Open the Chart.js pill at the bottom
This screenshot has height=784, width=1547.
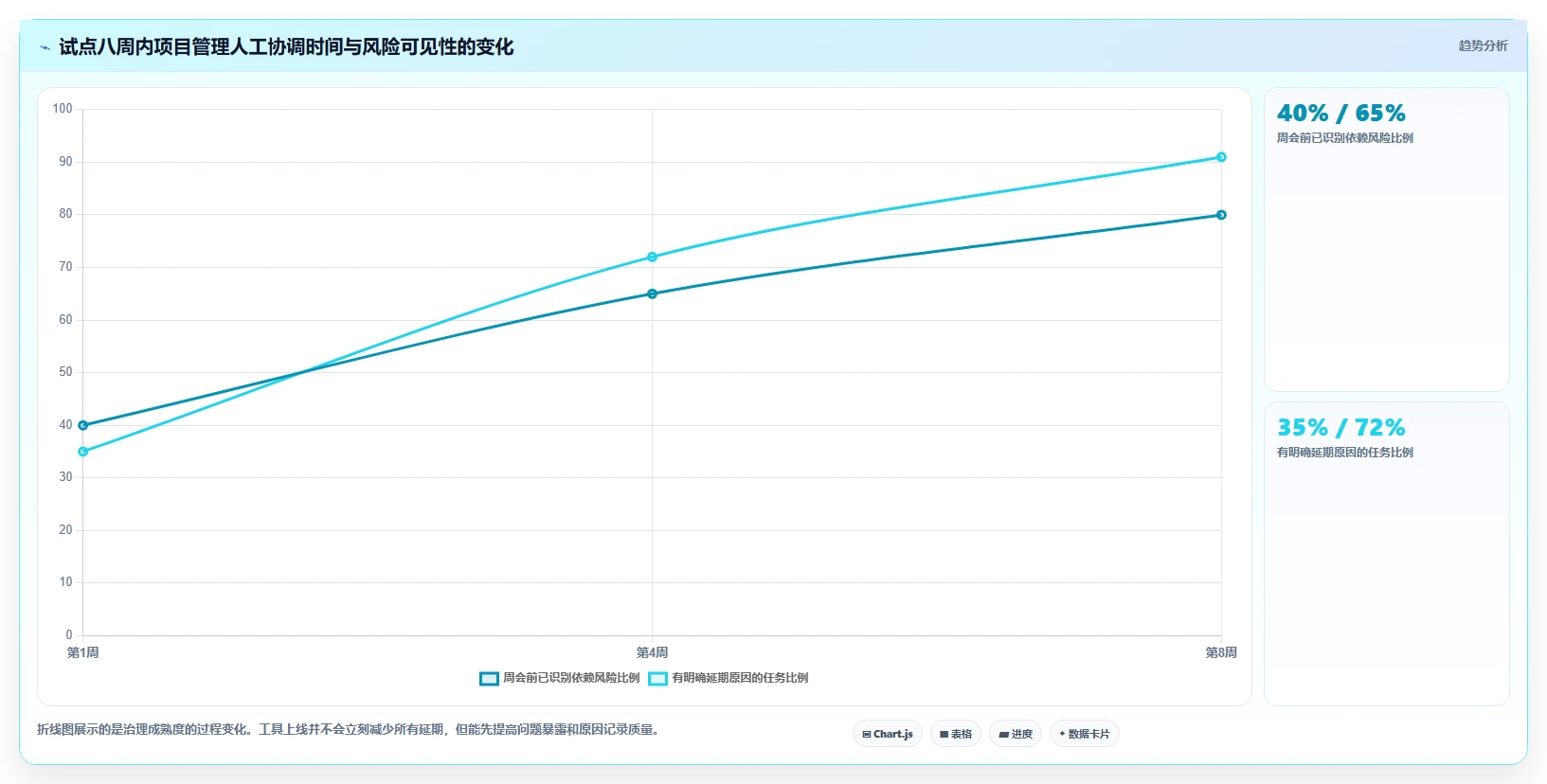coord(888,734)
